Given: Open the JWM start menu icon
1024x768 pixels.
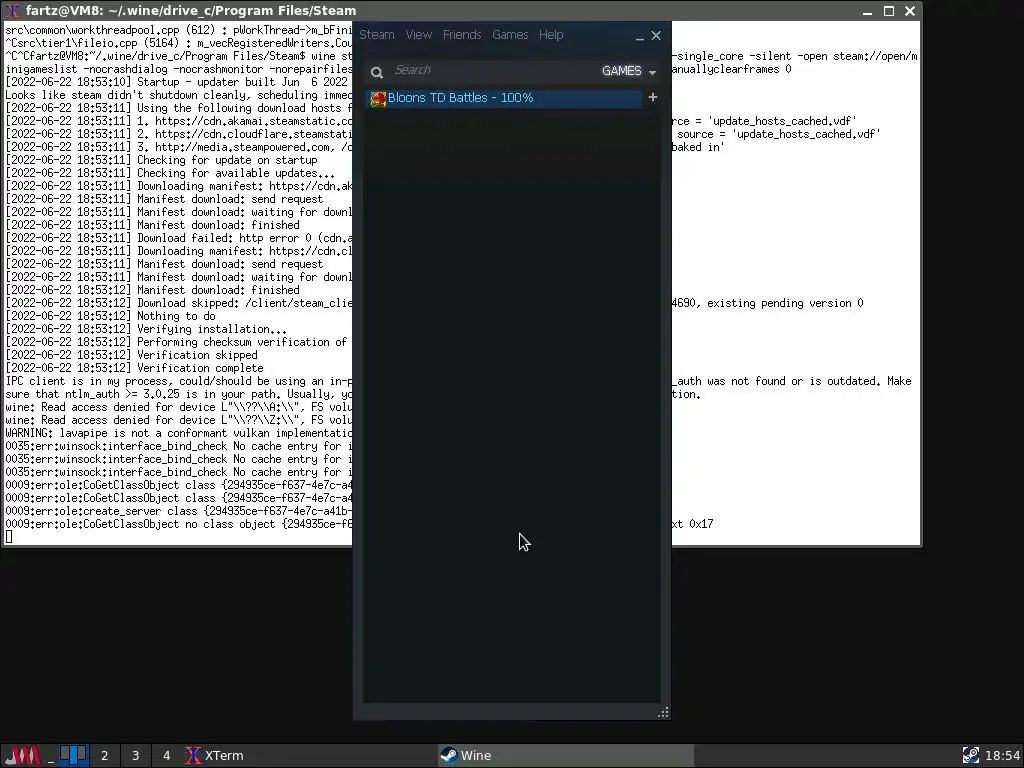Looking at the screenshot, I should point(23,756).
